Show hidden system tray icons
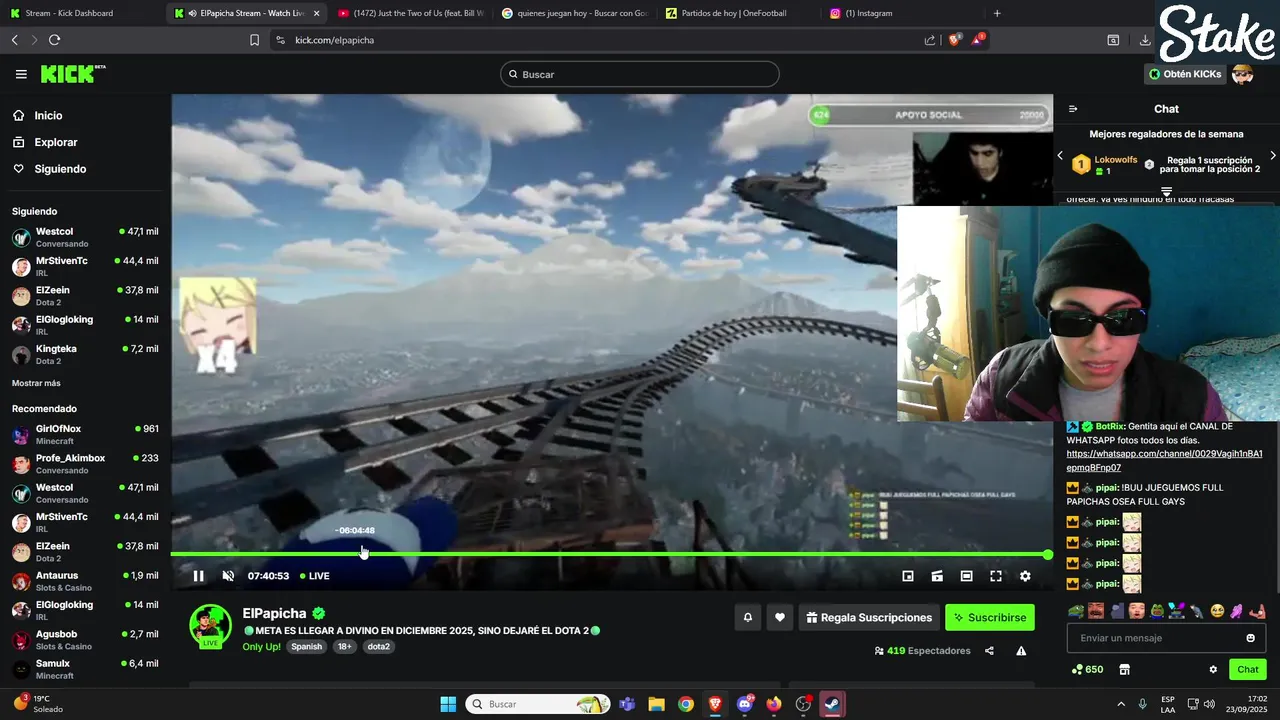This screenshot has width=1280, height=720. click(1121, 704)
